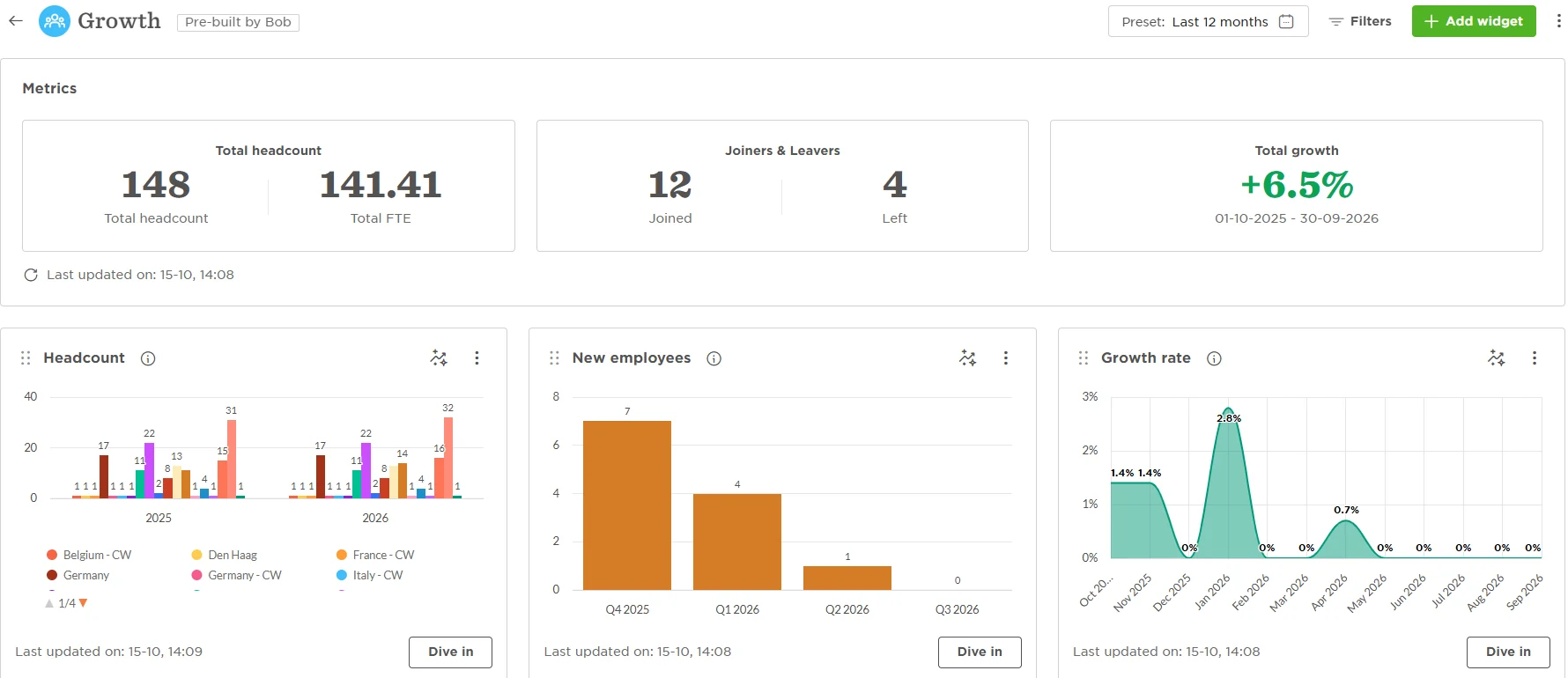Viewport: 1568px width, 678px height.
Task: Click the Metrics section heading
Action: tap(49, 88)
